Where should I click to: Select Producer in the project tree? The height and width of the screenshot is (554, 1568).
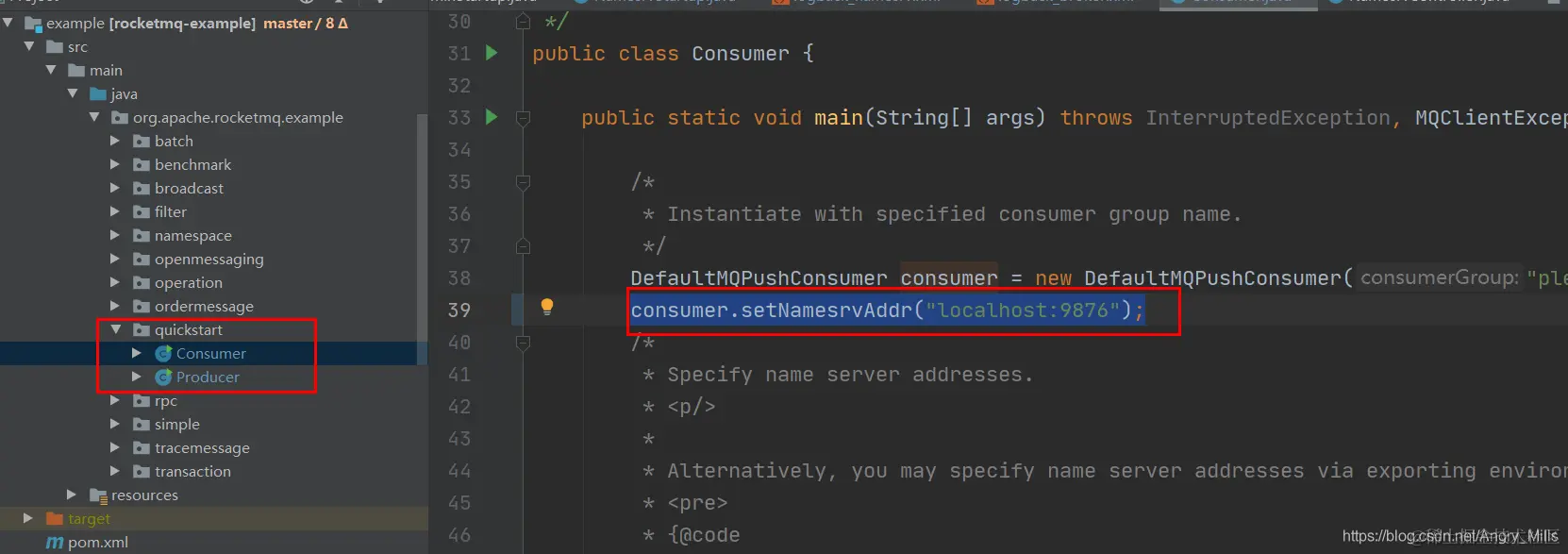pos(208,377)
